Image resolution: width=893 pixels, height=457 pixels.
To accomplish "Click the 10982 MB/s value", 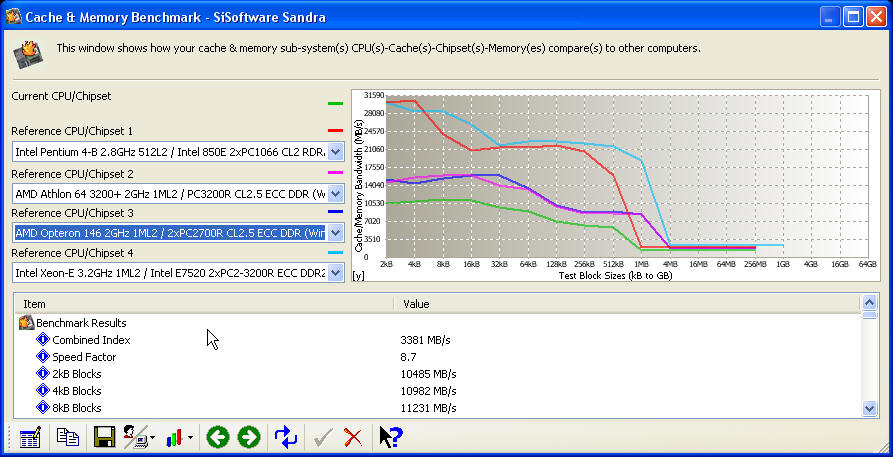I will (x=428, y=391).
